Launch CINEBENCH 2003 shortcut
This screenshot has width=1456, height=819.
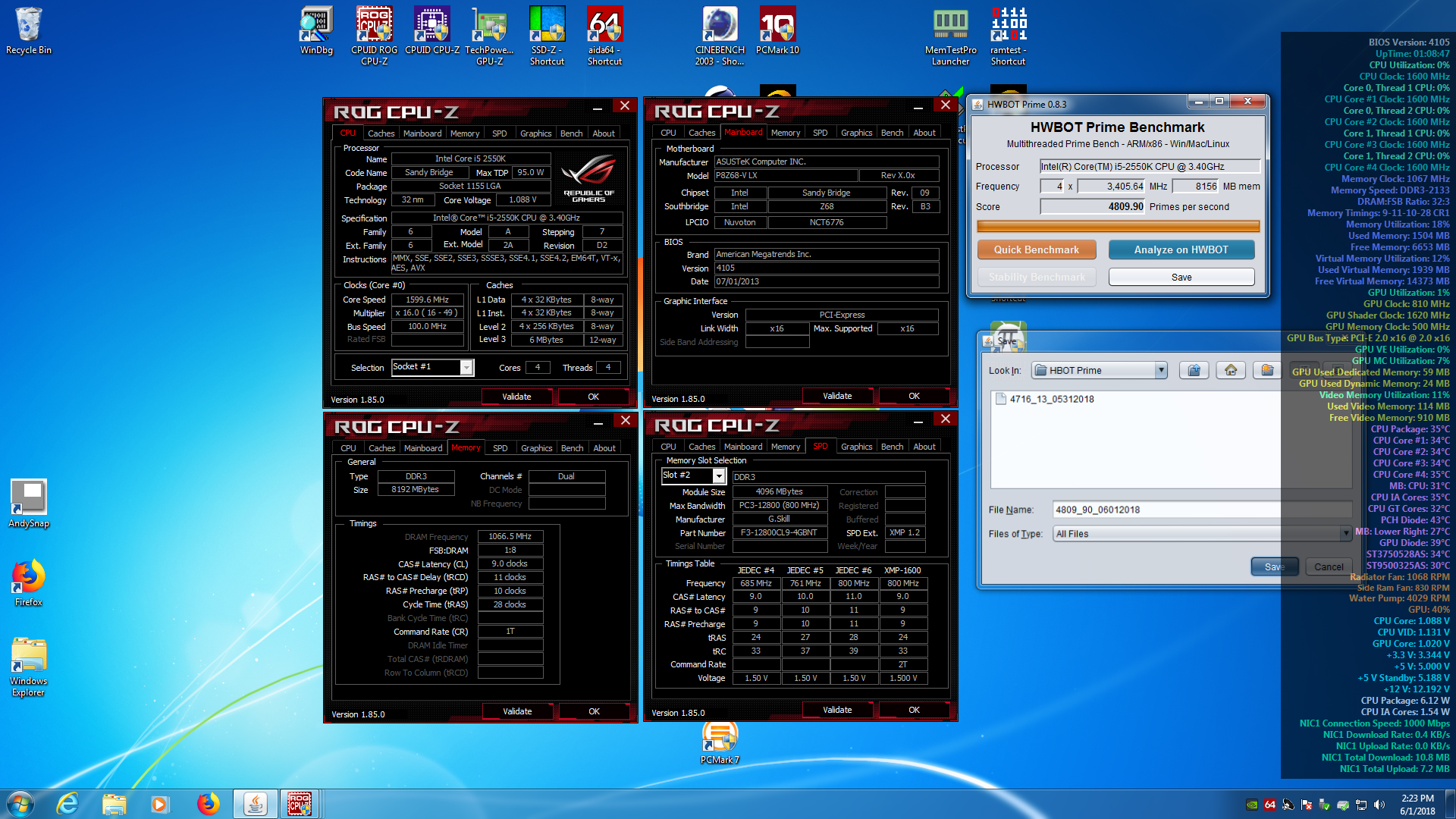(x=720, y=36)
